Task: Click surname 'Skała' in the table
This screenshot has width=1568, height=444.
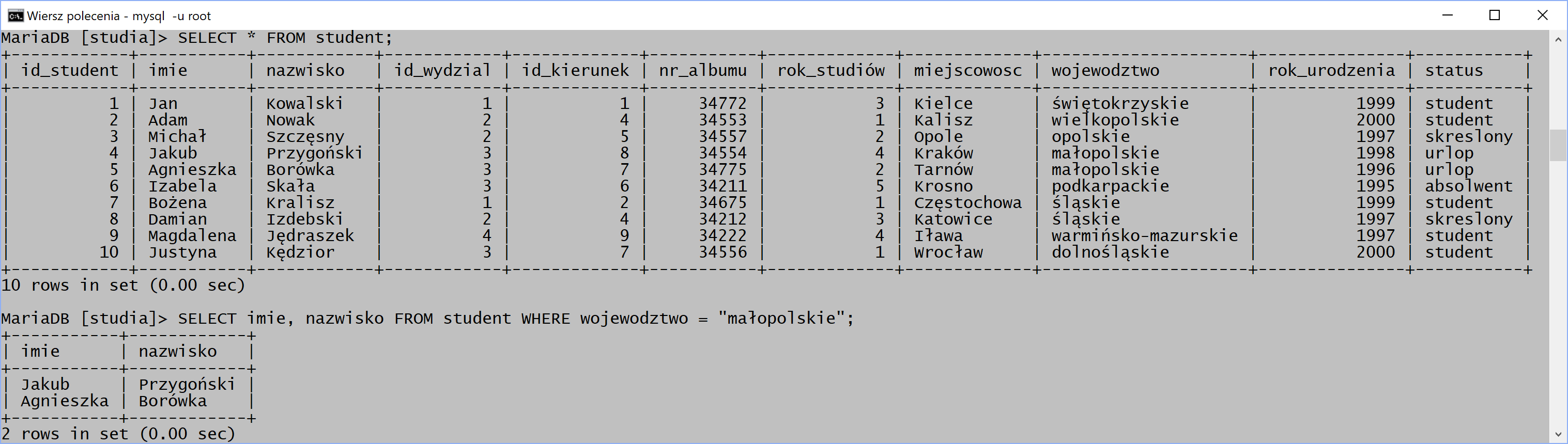Action: pyautogui.click(x=290, y=186)
